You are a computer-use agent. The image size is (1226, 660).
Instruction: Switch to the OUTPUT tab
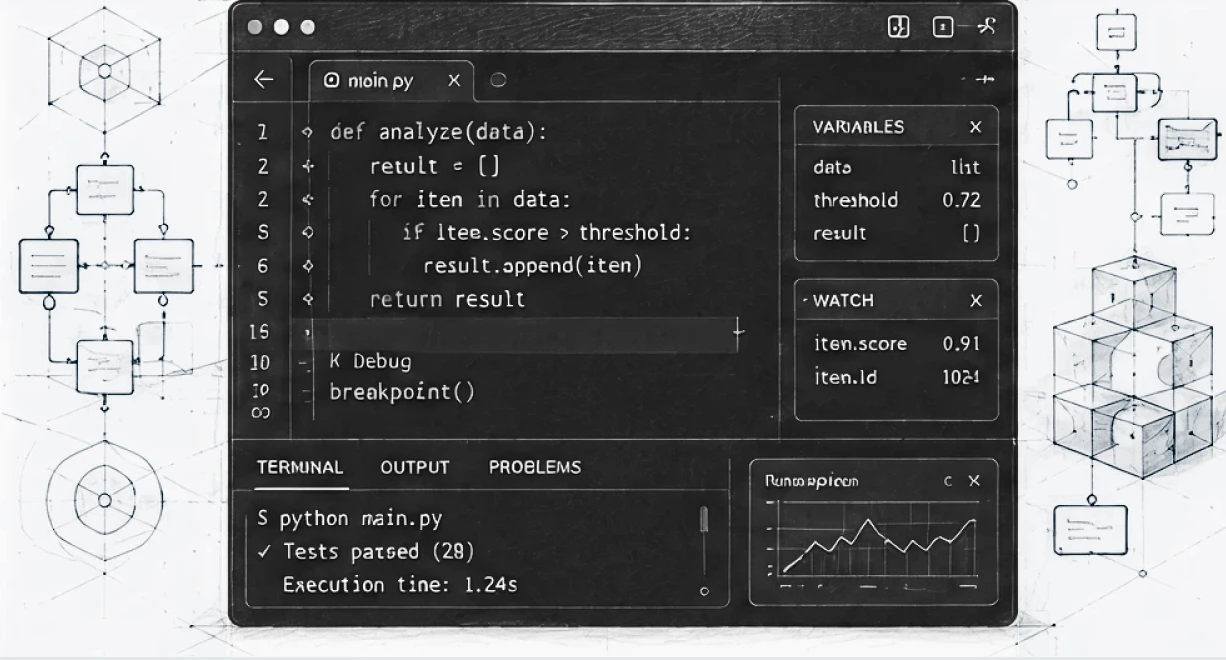(415, 467)
